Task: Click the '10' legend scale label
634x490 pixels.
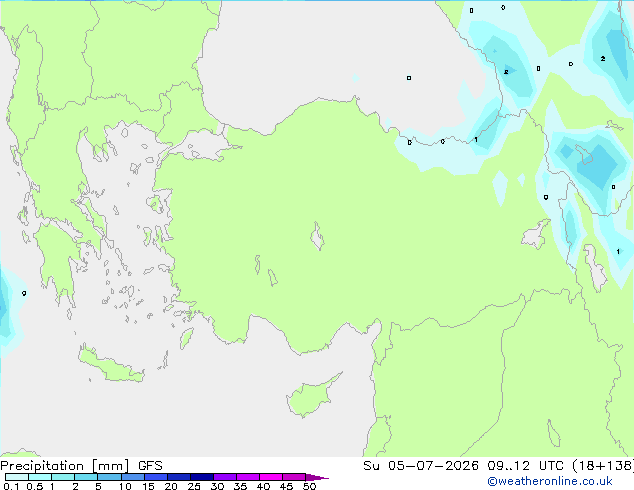Action: pyautogui.click(x=125, y=486)
